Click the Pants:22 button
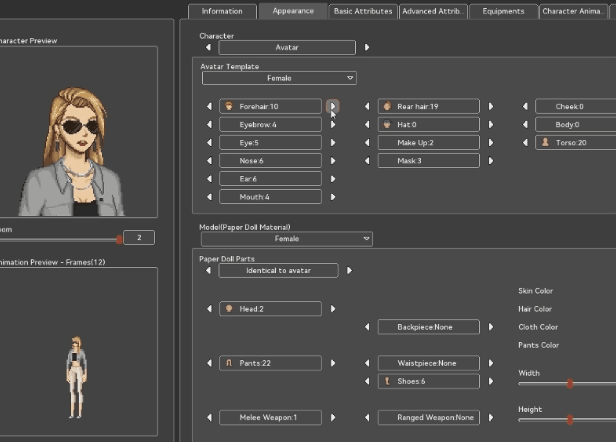 click(270, 363)
